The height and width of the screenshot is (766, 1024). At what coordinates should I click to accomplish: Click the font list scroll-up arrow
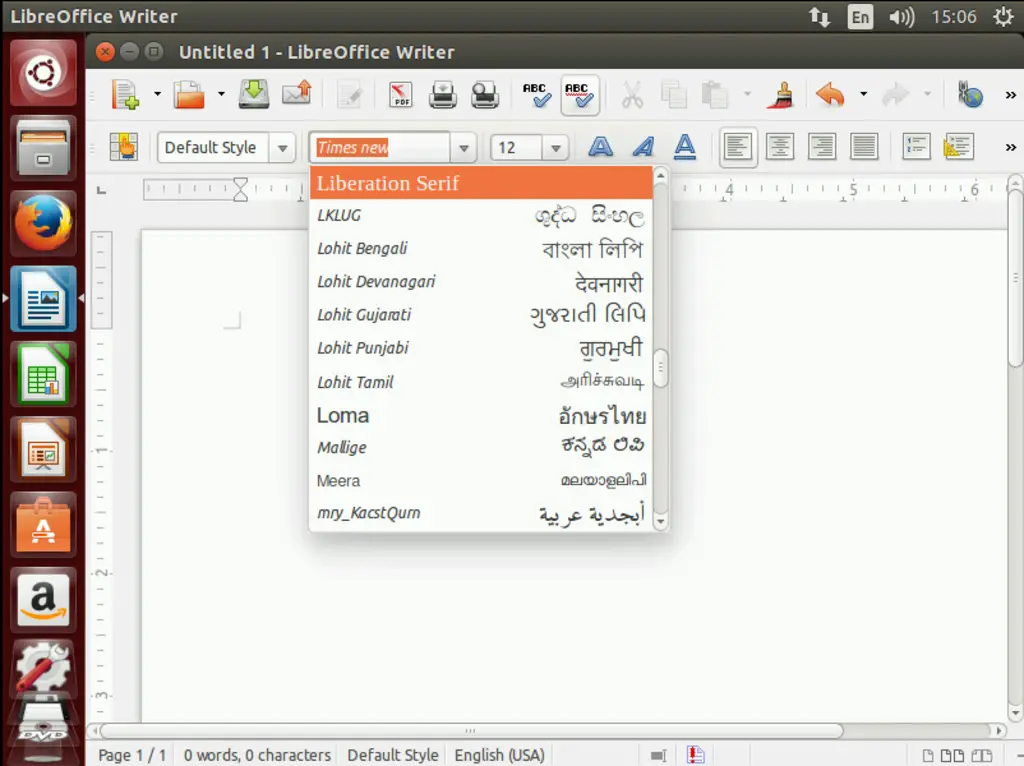(660, 176)
